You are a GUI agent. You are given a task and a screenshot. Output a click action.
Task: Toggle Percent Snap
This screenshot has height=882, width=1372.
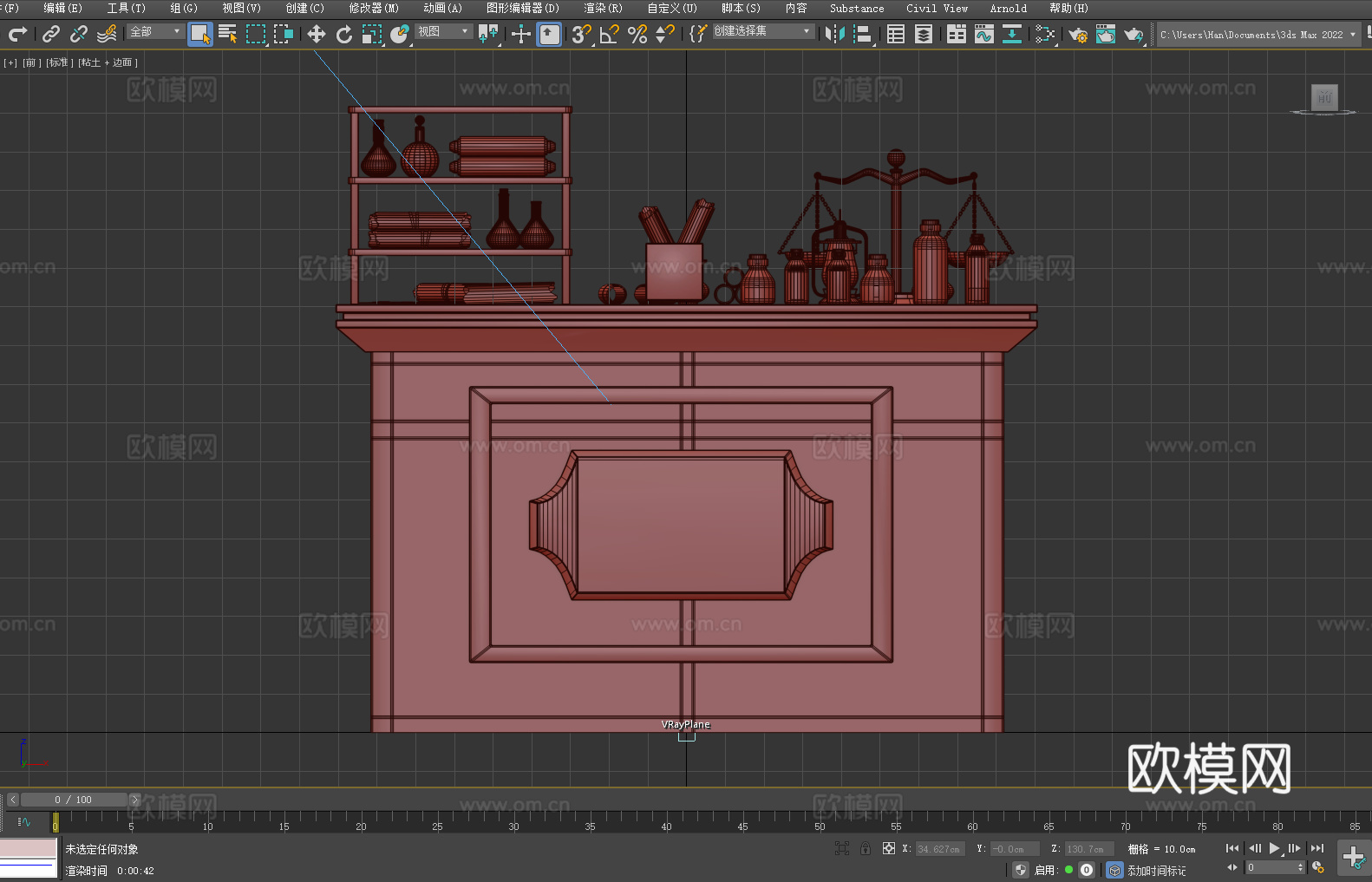(637, 34)
